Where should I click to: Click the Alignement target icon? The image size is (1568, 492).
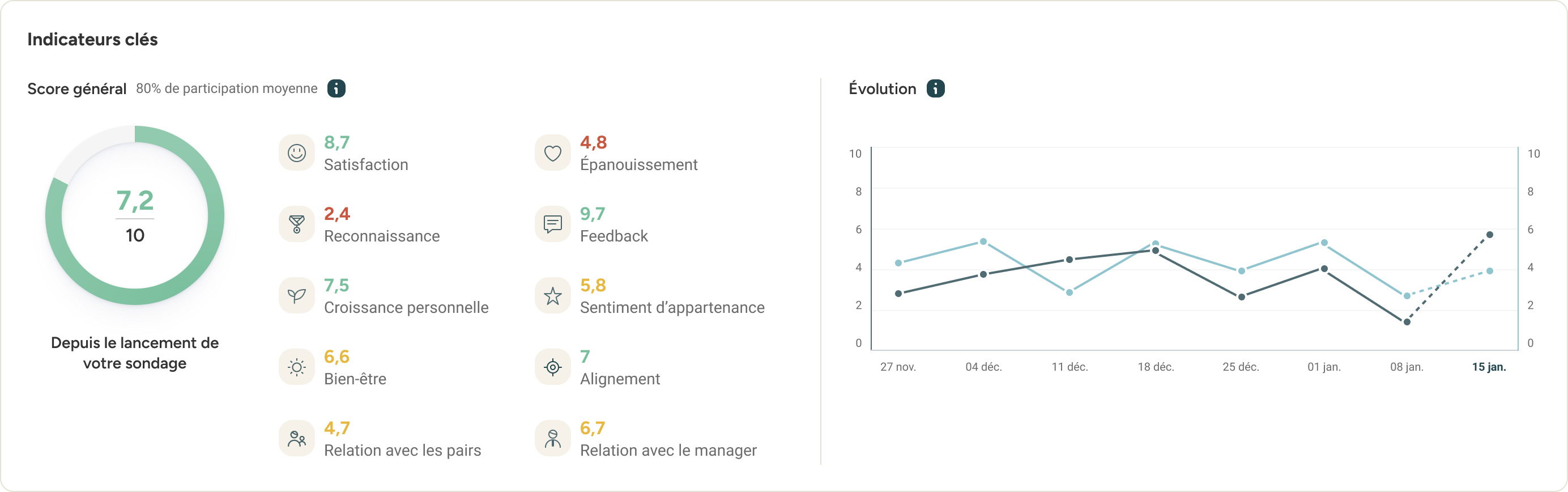click(552, 367)
